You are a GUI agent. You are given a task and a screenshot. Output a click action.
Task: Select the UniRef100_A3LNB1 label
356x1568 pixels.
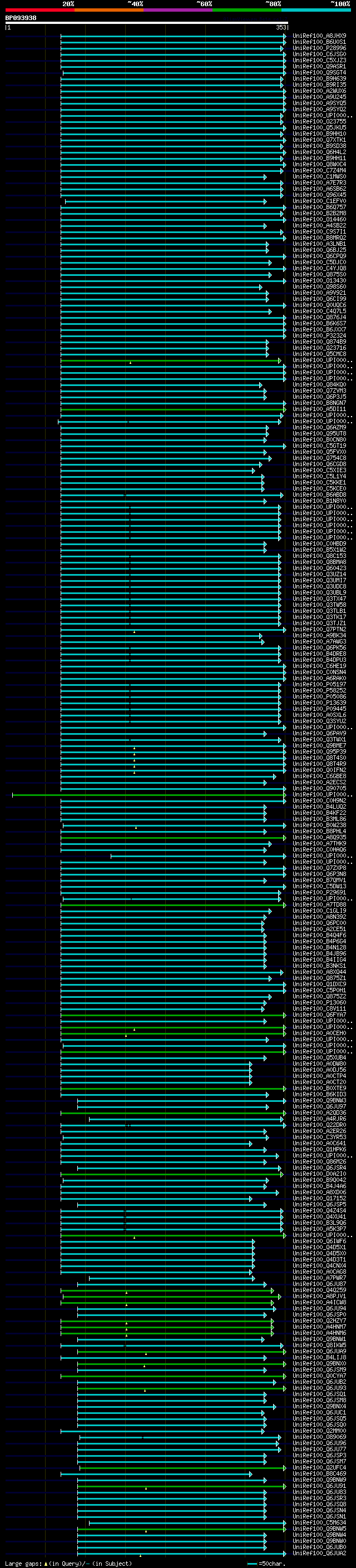319,244
